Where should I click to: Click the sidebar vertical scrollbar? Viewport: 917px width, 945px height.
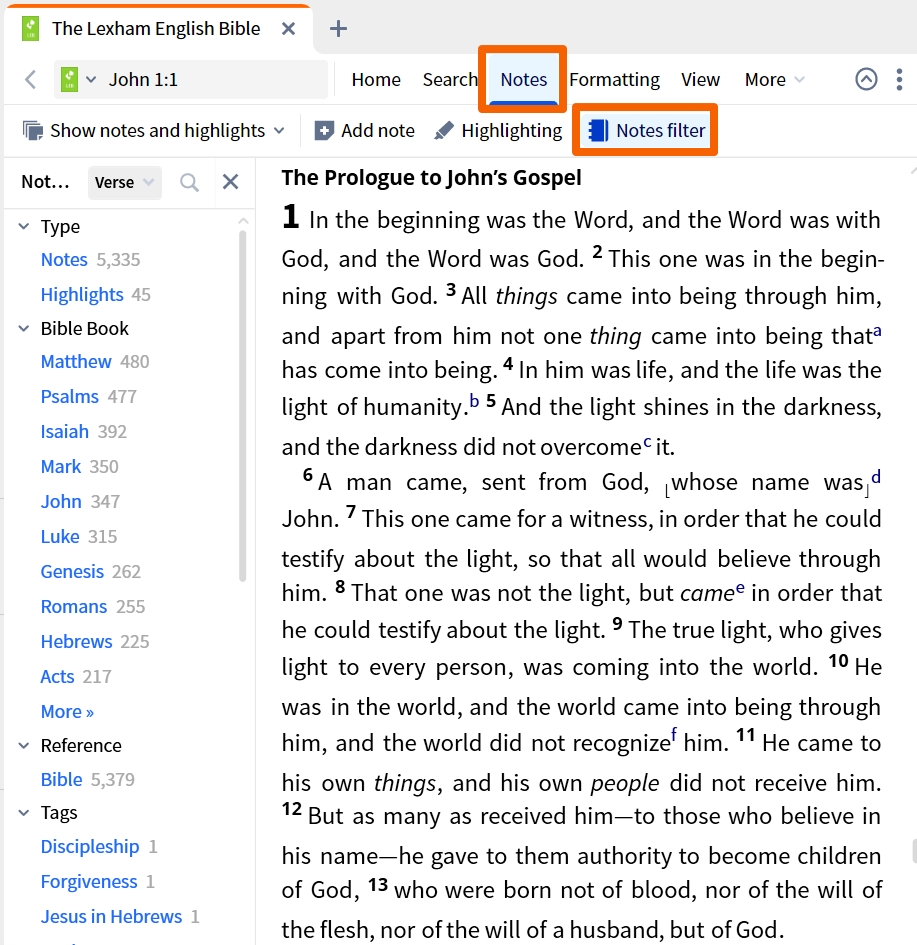click(x=243, y=406)
